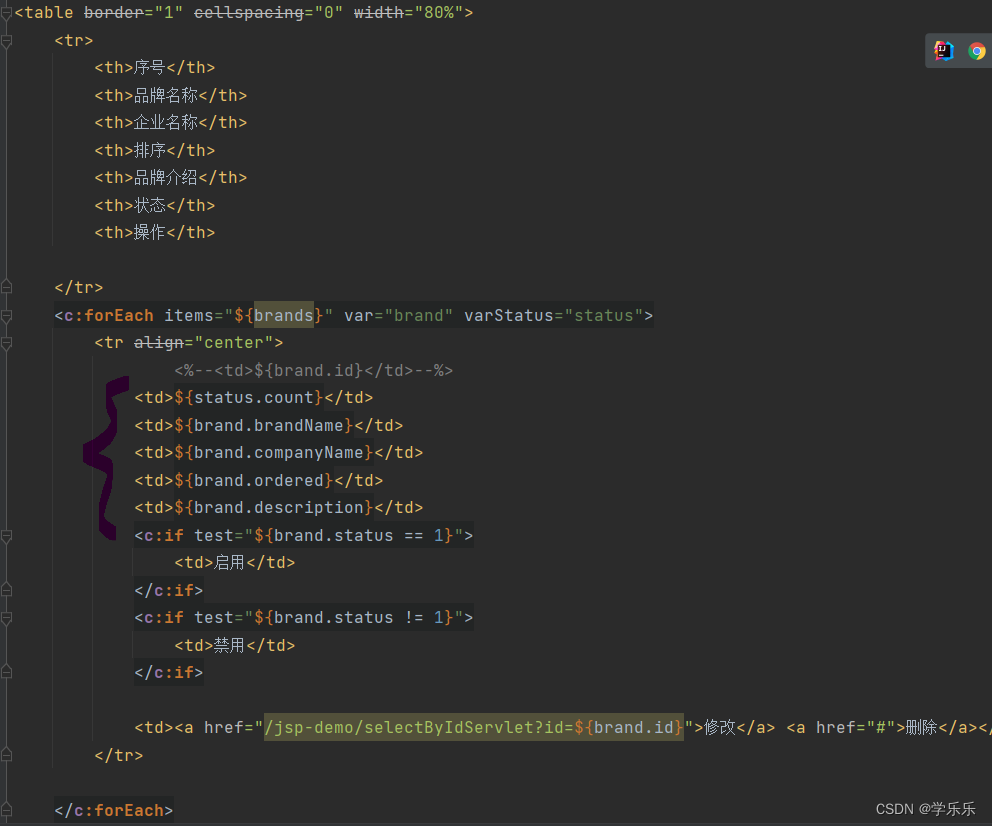Click the <th>企业名称</th> line
Image resolution: width=992 pixels, height=826 pixels.
[170, 122]
